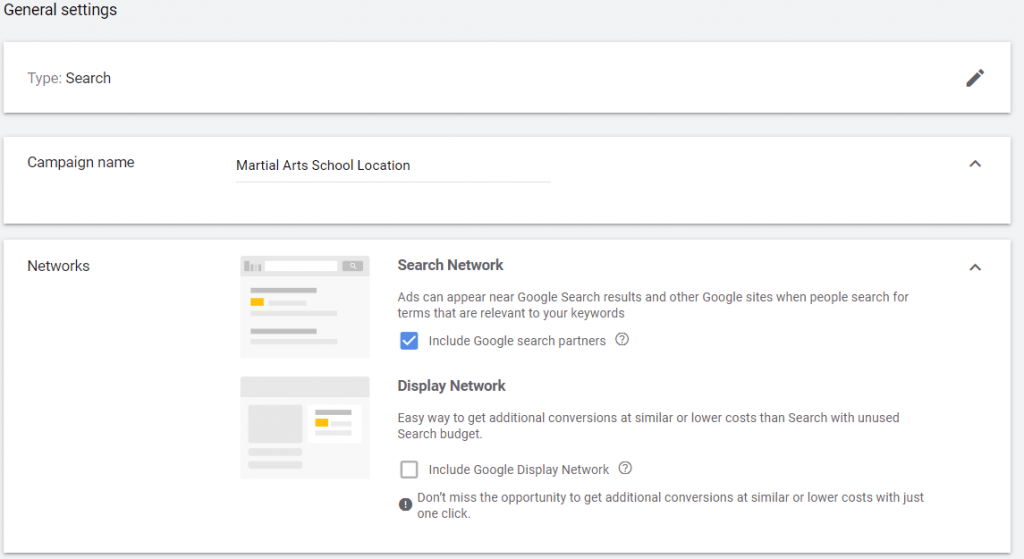This screenshot has width=1024, height=559.
Task: Click the Display Network illustration thumbnail
Action: point(304,428)
